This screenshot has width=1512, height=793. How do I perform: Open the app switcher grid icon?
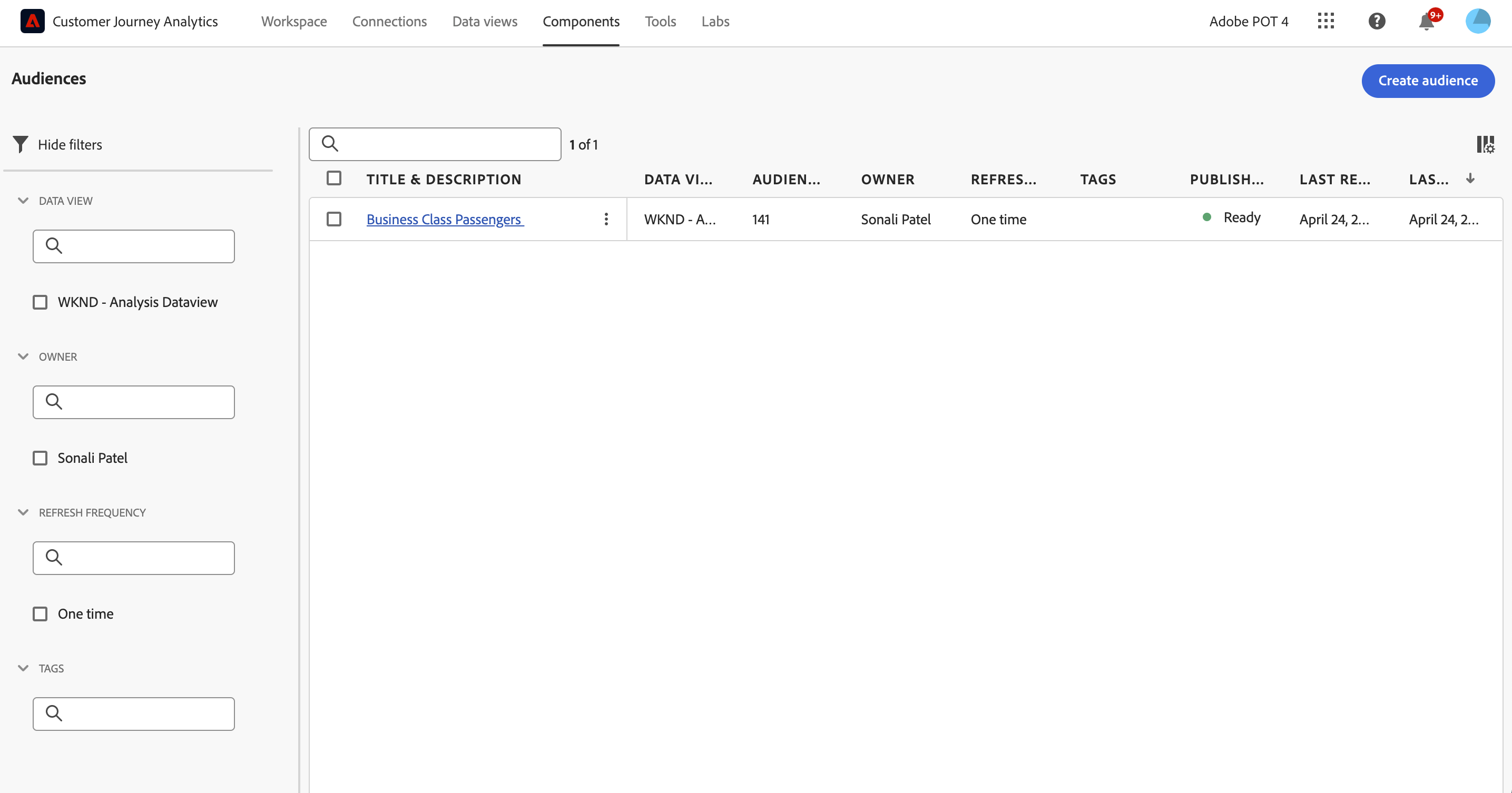pos(1326,21)
